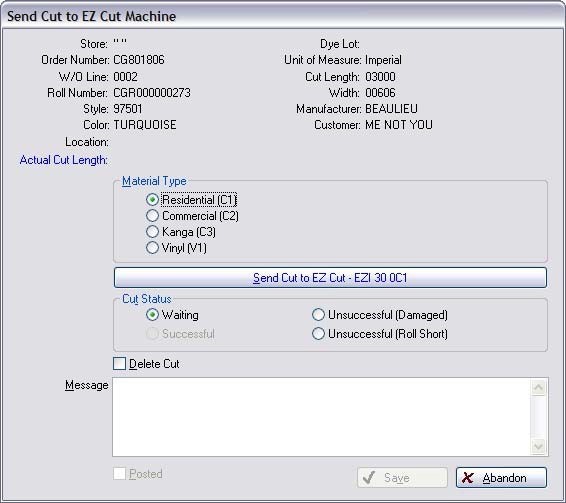Image resolution: width=566 pixels, height=503 pixels.
Task: Click the Message scrollbar up arrow
Action: (539, 388)
